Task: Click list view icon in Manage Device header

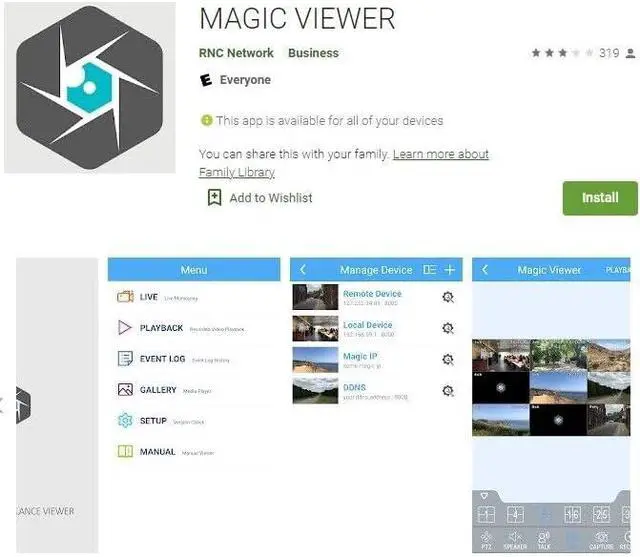Action: coord(429,270)
